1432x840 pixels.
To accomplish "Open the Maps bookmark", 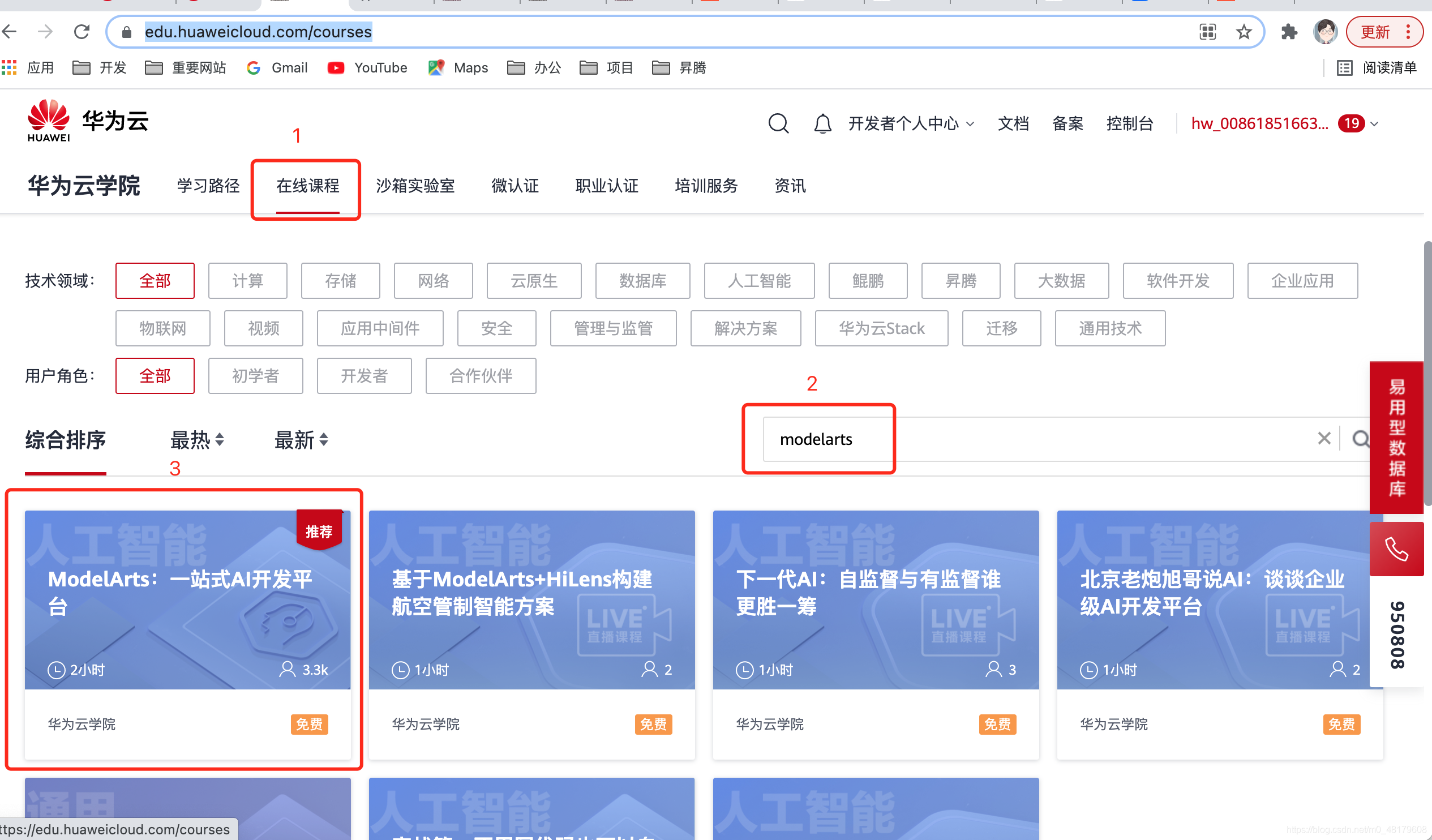I will pyautogui.click(x=458, y=67).
